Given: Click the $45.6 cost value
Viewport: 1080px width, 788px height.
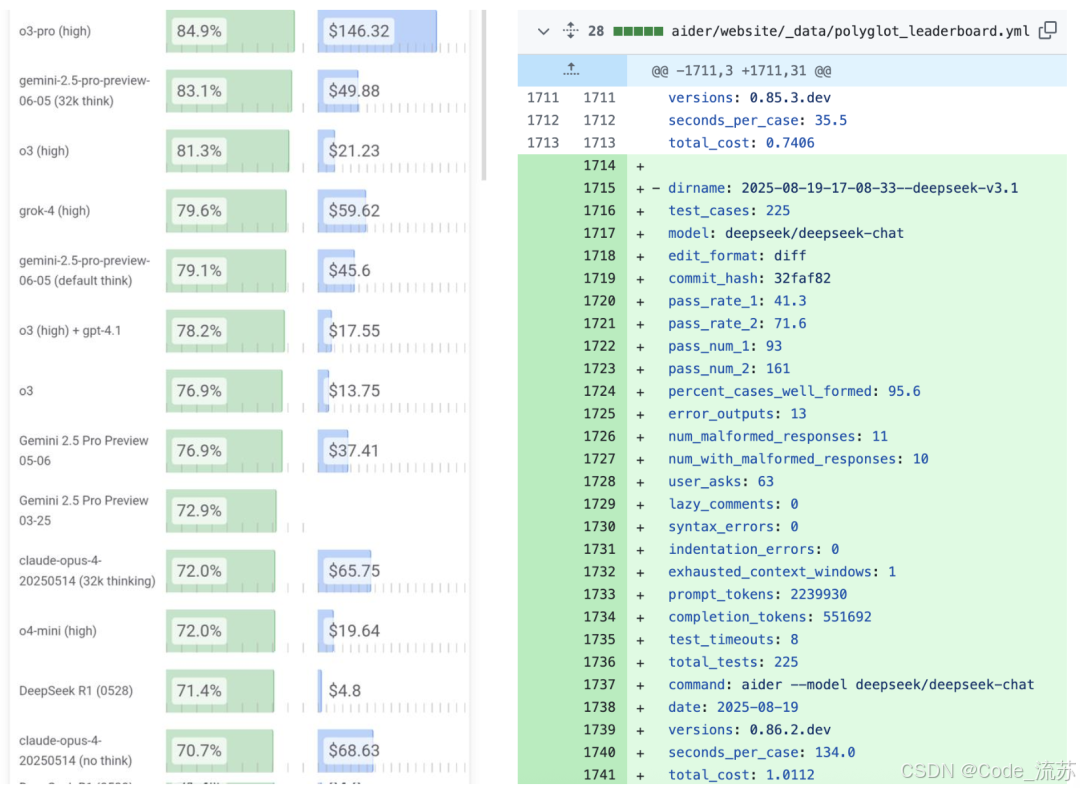Looking at the screenshot, I should coord(349,271).
